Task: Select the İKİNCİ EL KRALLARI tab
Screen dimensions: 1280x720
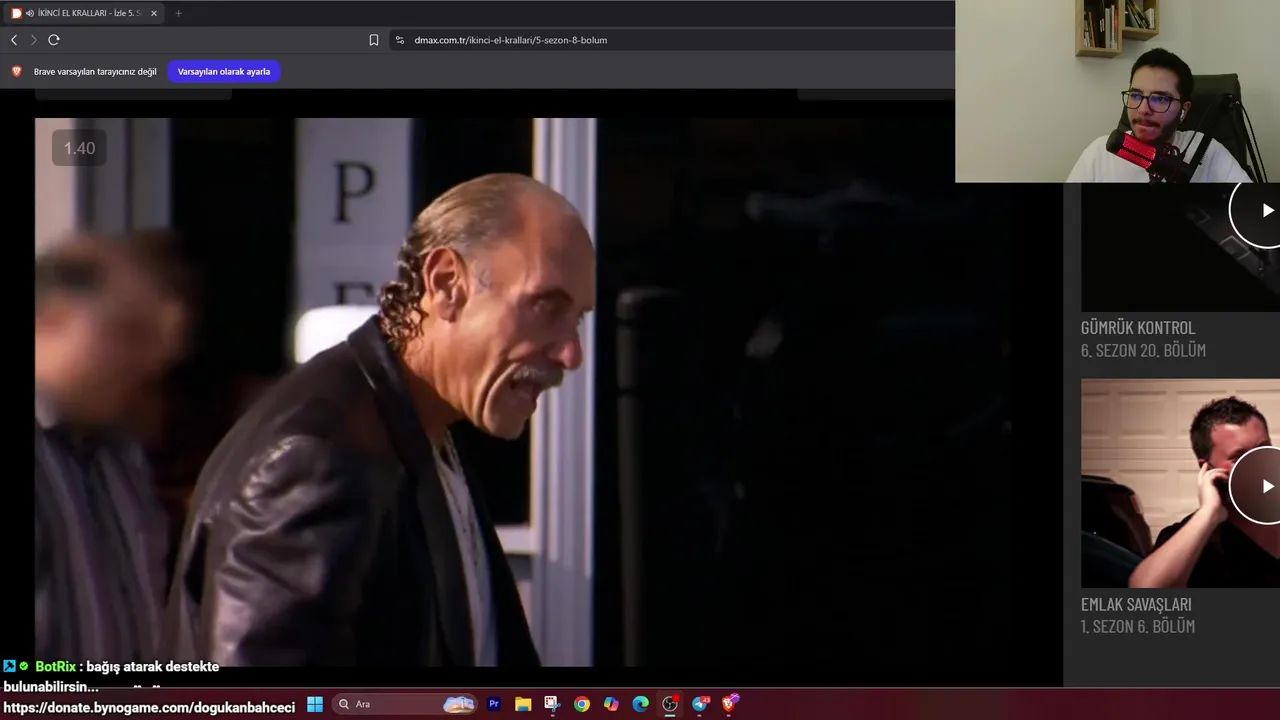Action: [84, 13]
